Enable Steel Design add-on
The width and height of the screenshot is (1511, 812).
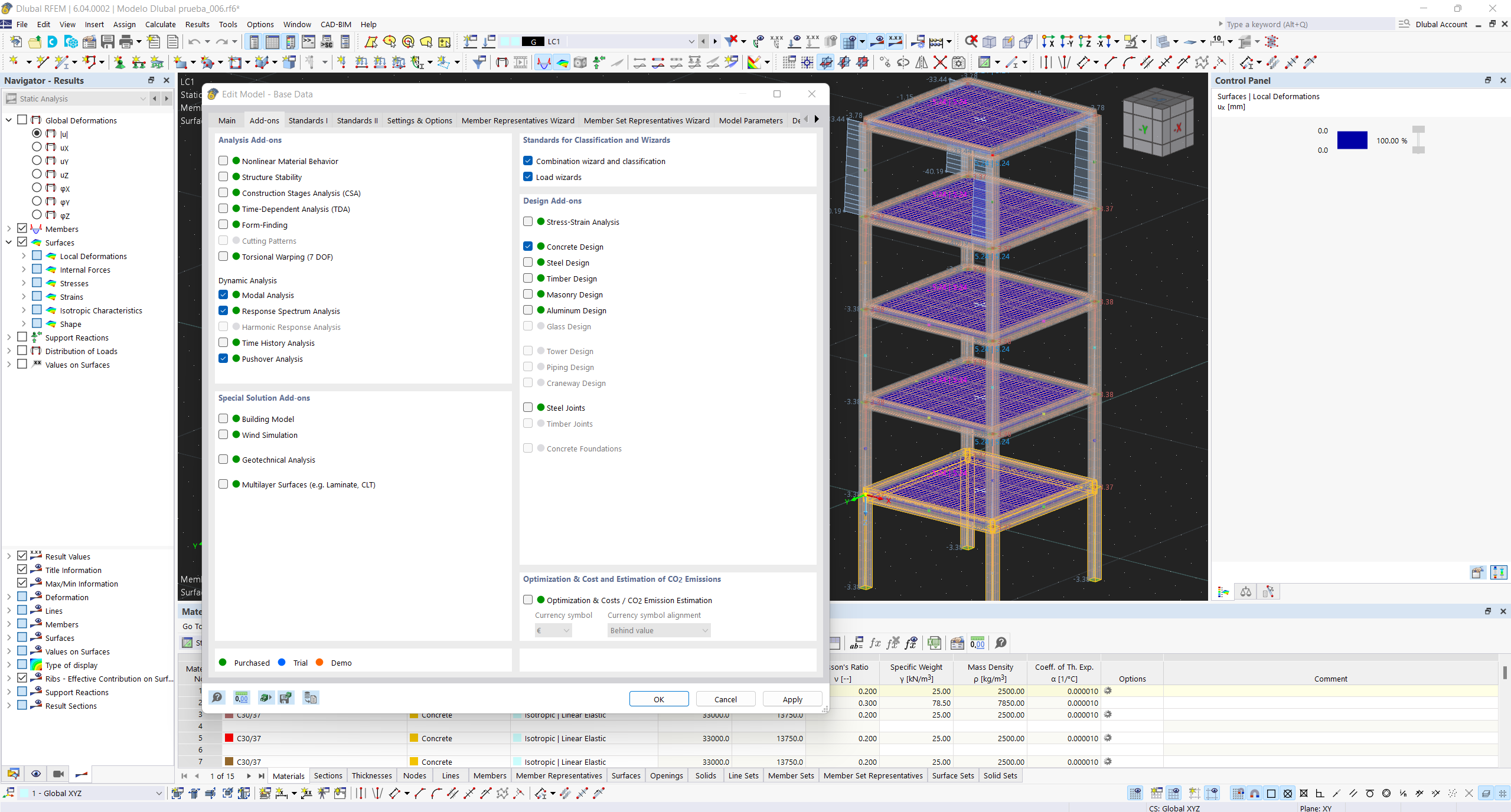[x=528, y=262]
